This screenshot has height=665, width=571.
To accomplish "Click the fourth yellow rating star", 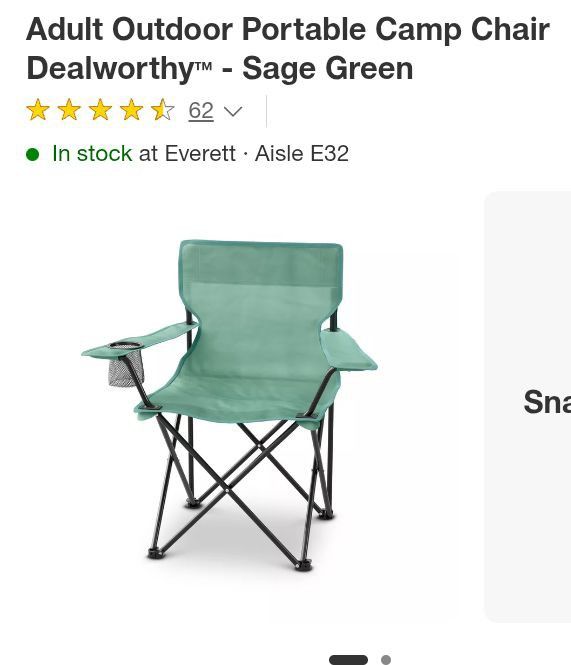I will click(132, 110).
